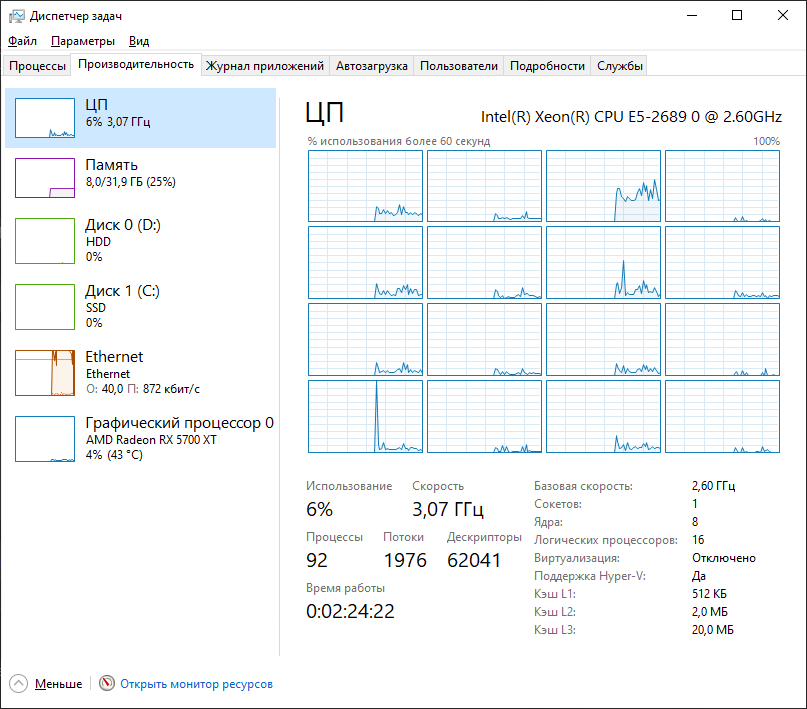
Task: Open the Автозагрузка tab
Action: pyautogui.click(x=372, y=66)
